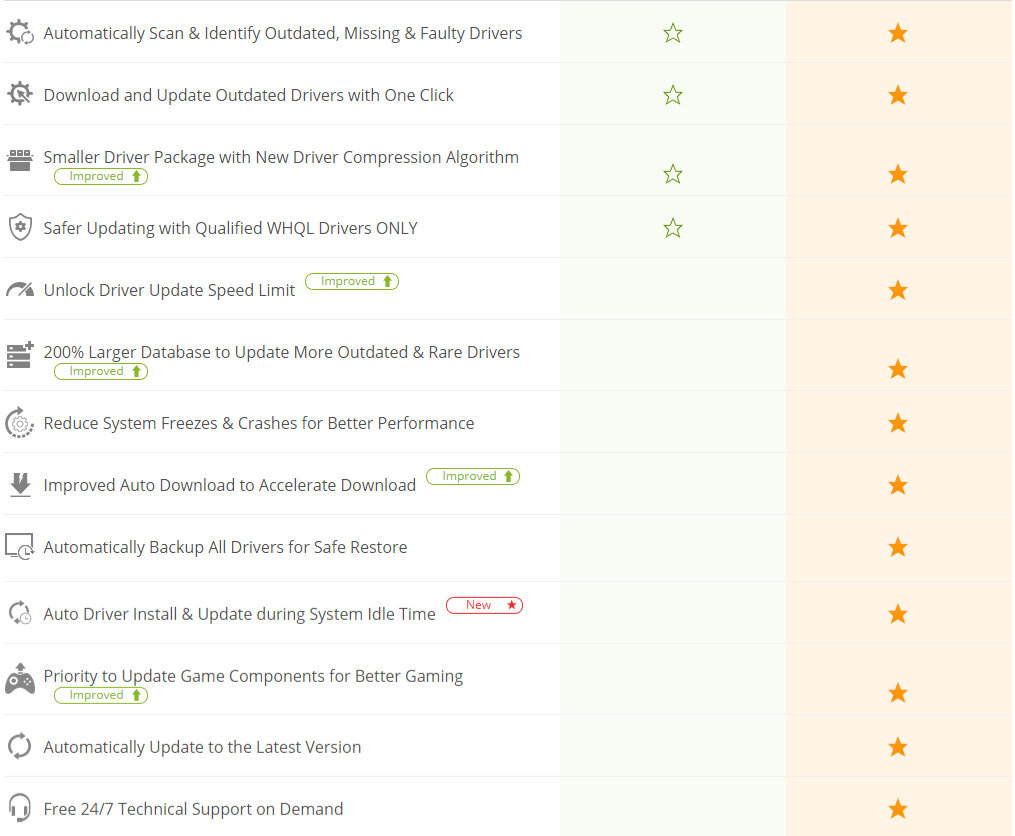
Task: Click the orange star for Reduce System Freezes row
Action: 898,423
